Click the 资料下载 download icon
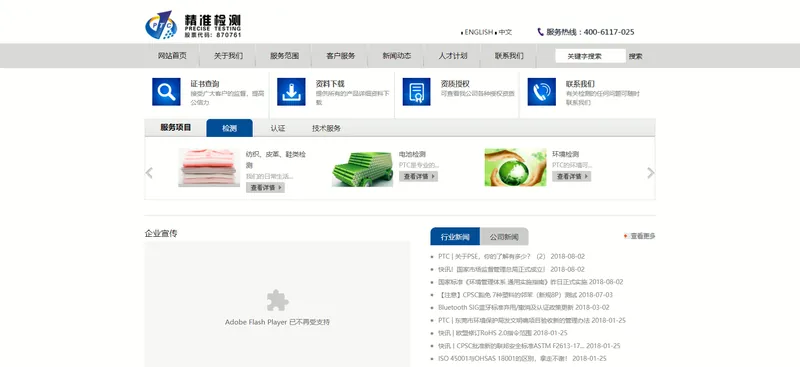 [291, 92]
